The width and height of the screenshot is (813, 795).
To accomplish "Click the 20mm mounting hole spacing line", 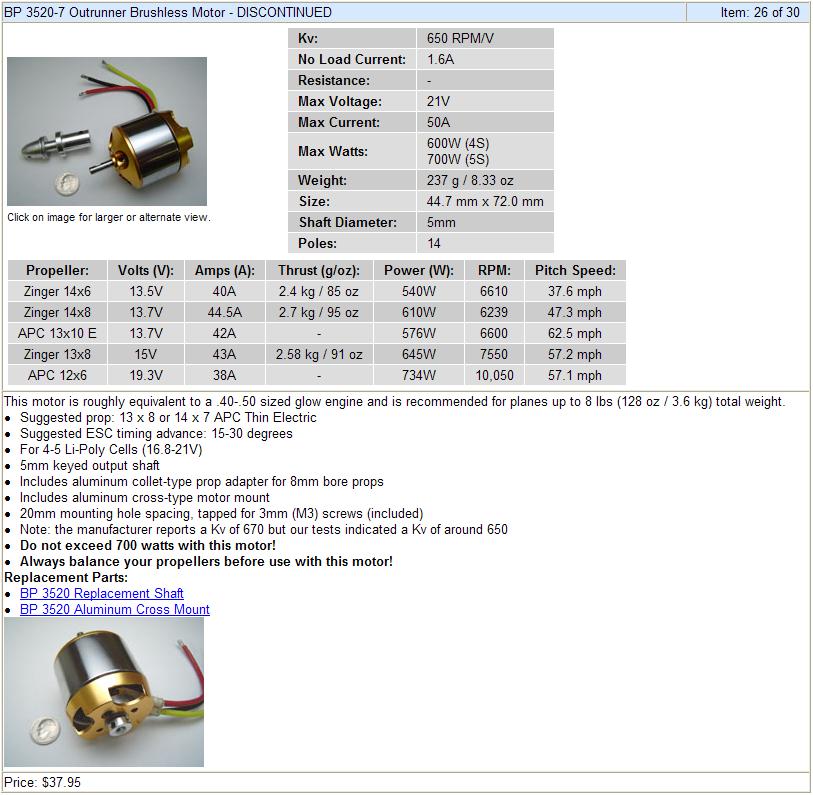I will point(221,514).
